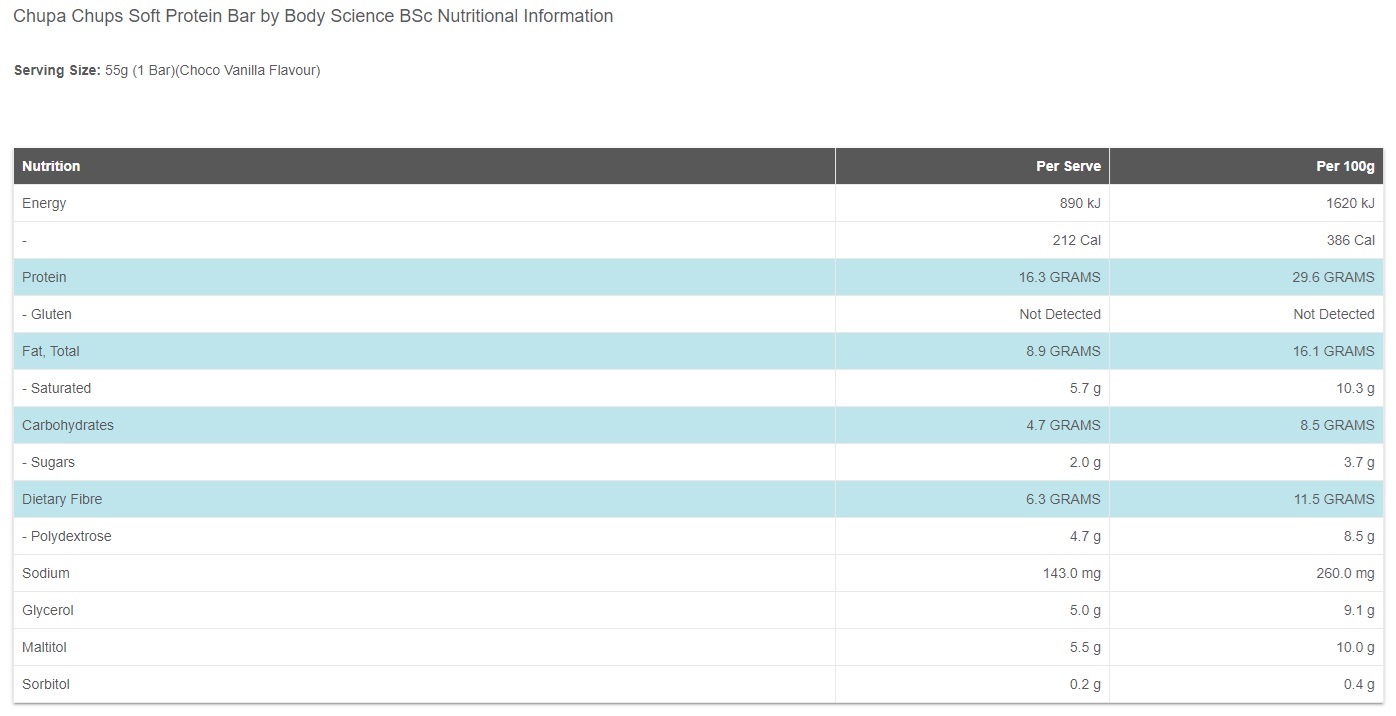Select the Protein row label
This screenshot has height=716, width=1396.
pyautogui.click(x=44, y=277)
